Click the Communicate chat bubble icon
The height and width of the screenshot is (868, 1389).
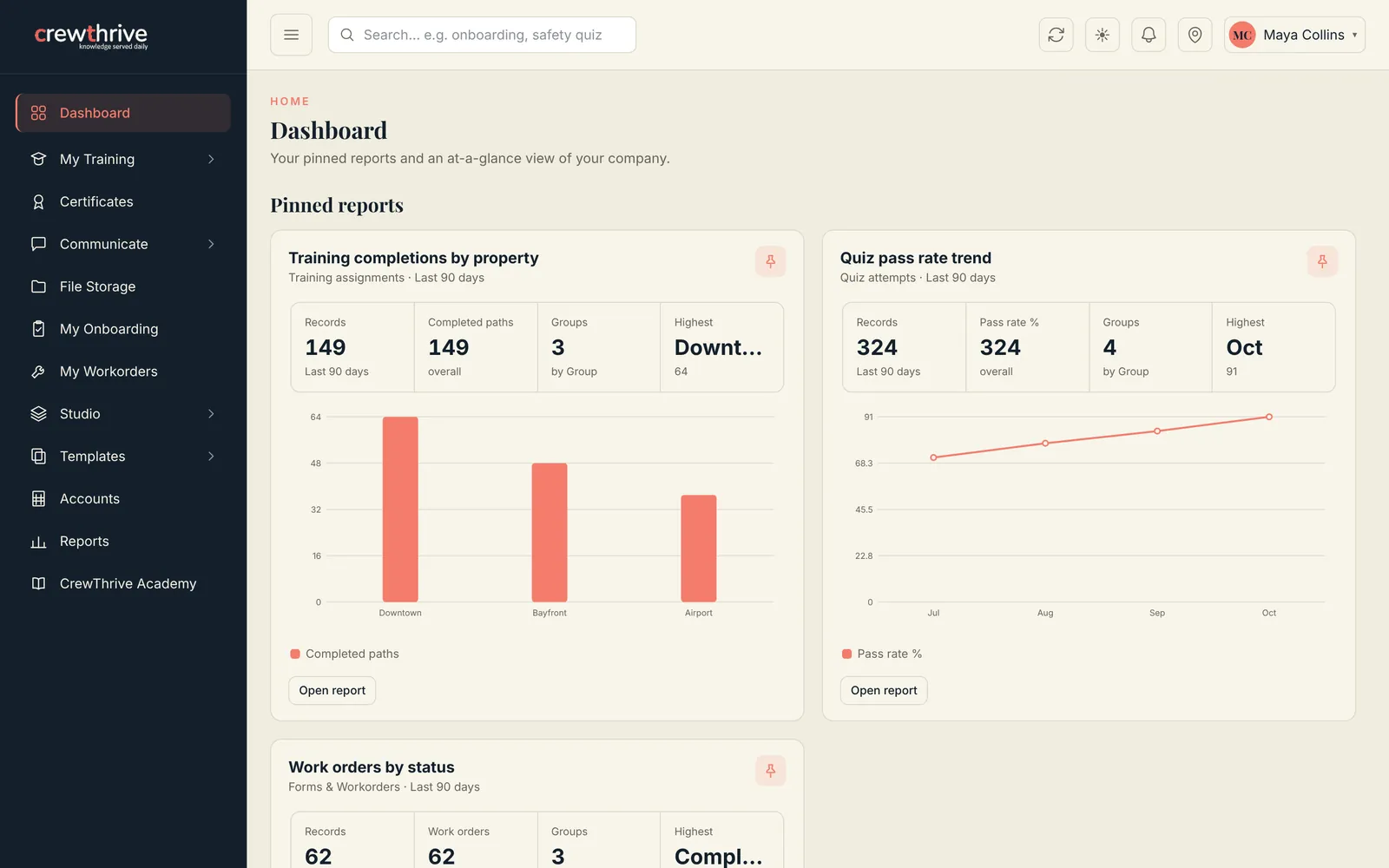pos(38,244)
